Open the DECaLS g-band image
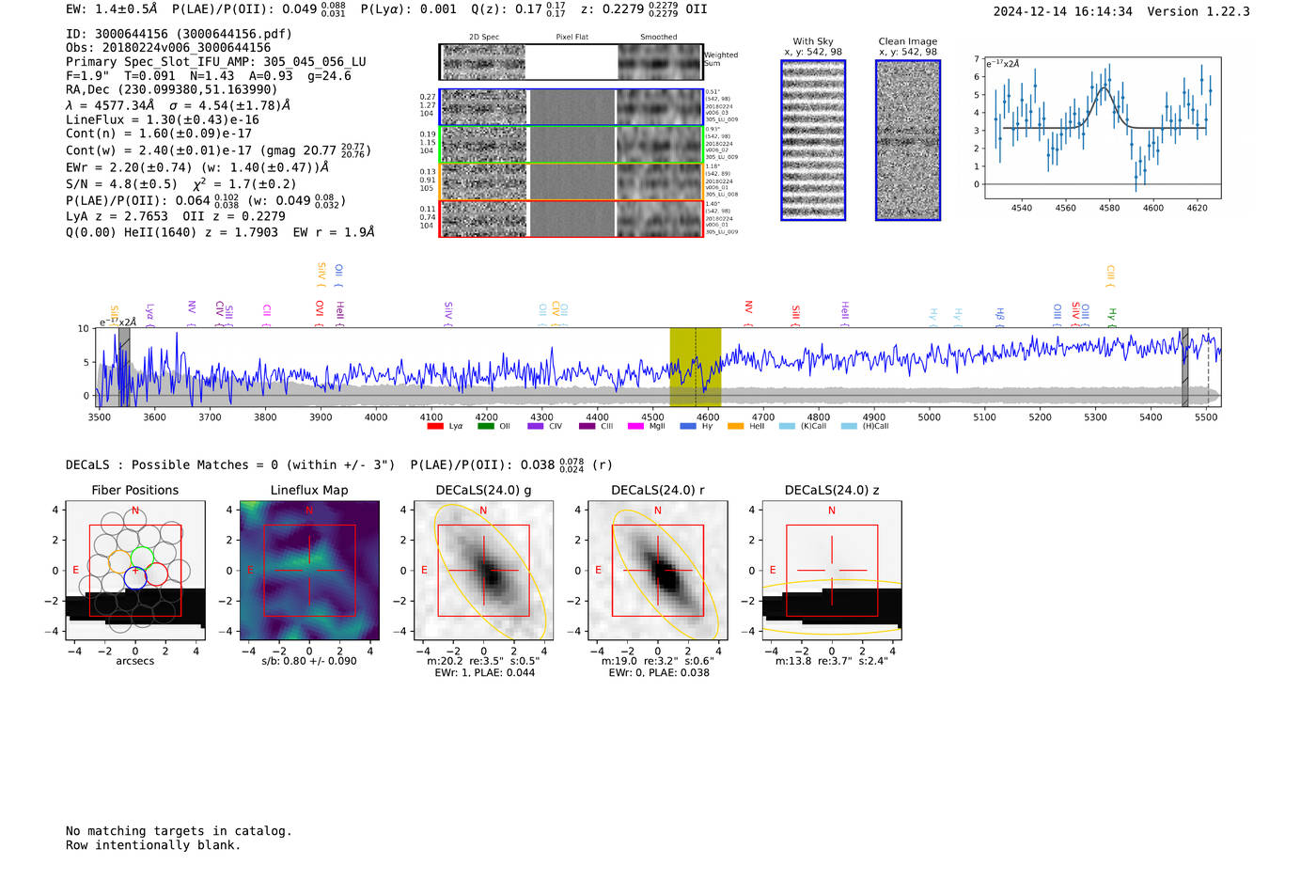 483,571
